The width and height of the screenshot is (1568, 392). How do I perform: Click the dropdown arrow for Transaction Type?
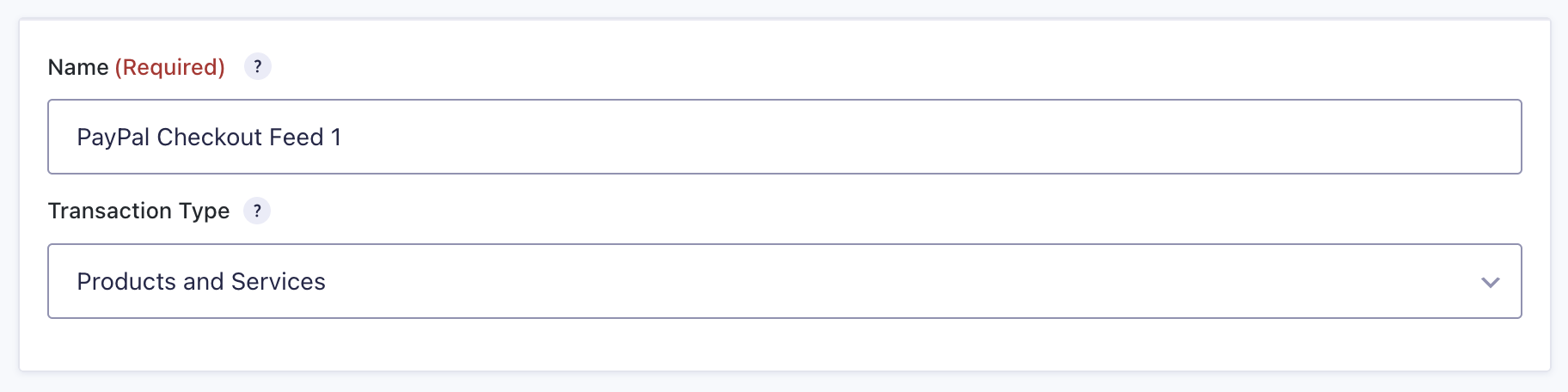[x=1490, y=282]
